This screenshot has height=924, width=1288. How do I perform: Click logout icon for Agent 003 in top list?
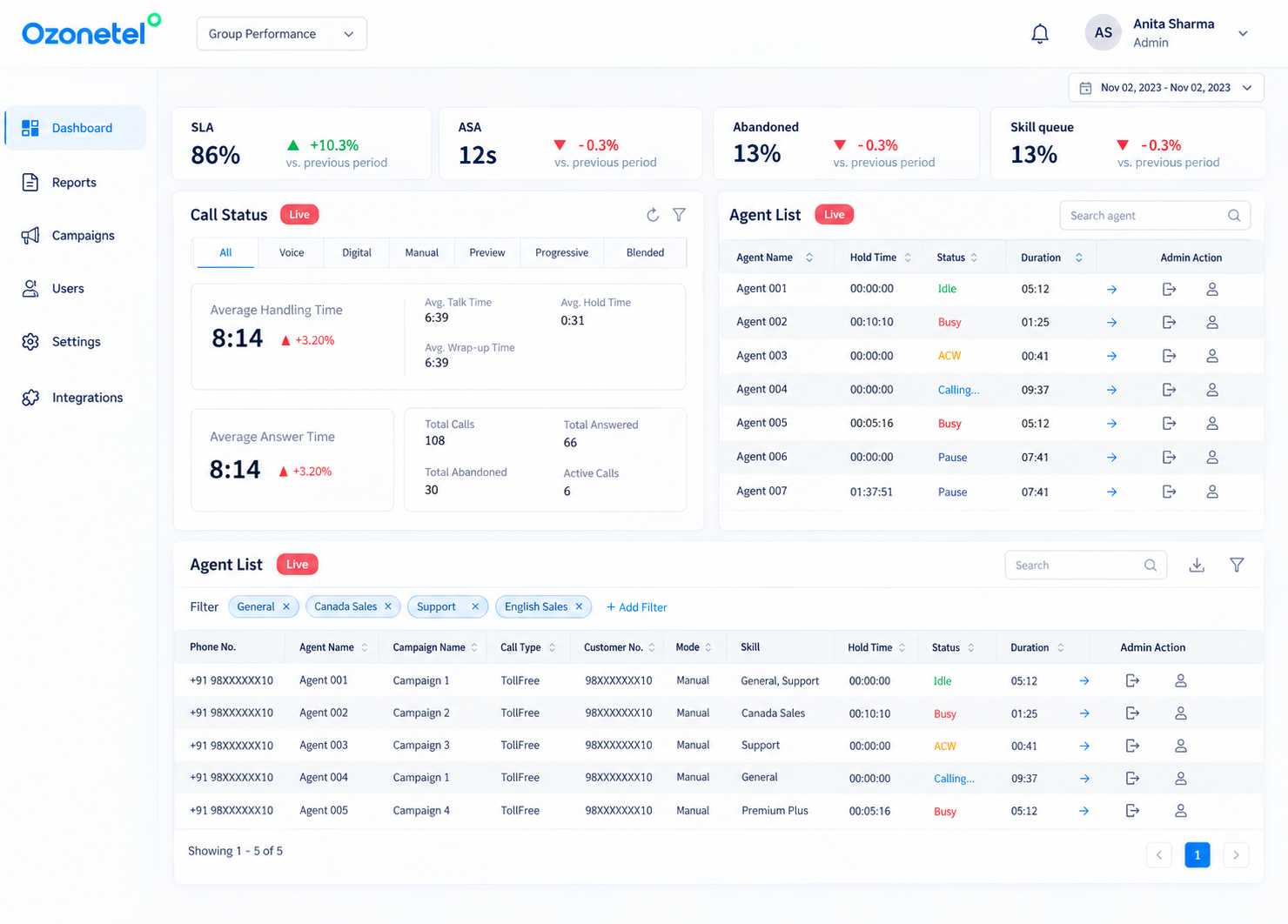[x=1169, y=356]
